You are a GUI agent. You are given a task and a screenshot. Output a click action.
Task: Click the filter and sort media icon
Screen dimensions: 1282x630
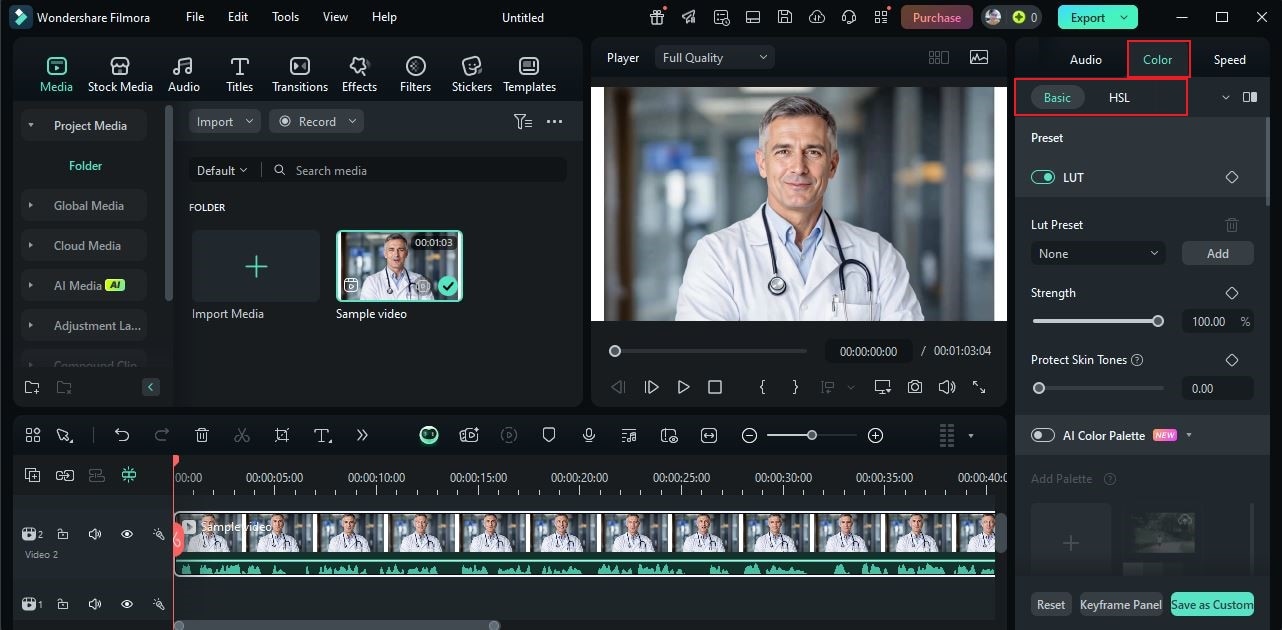[x=522, y=121]
